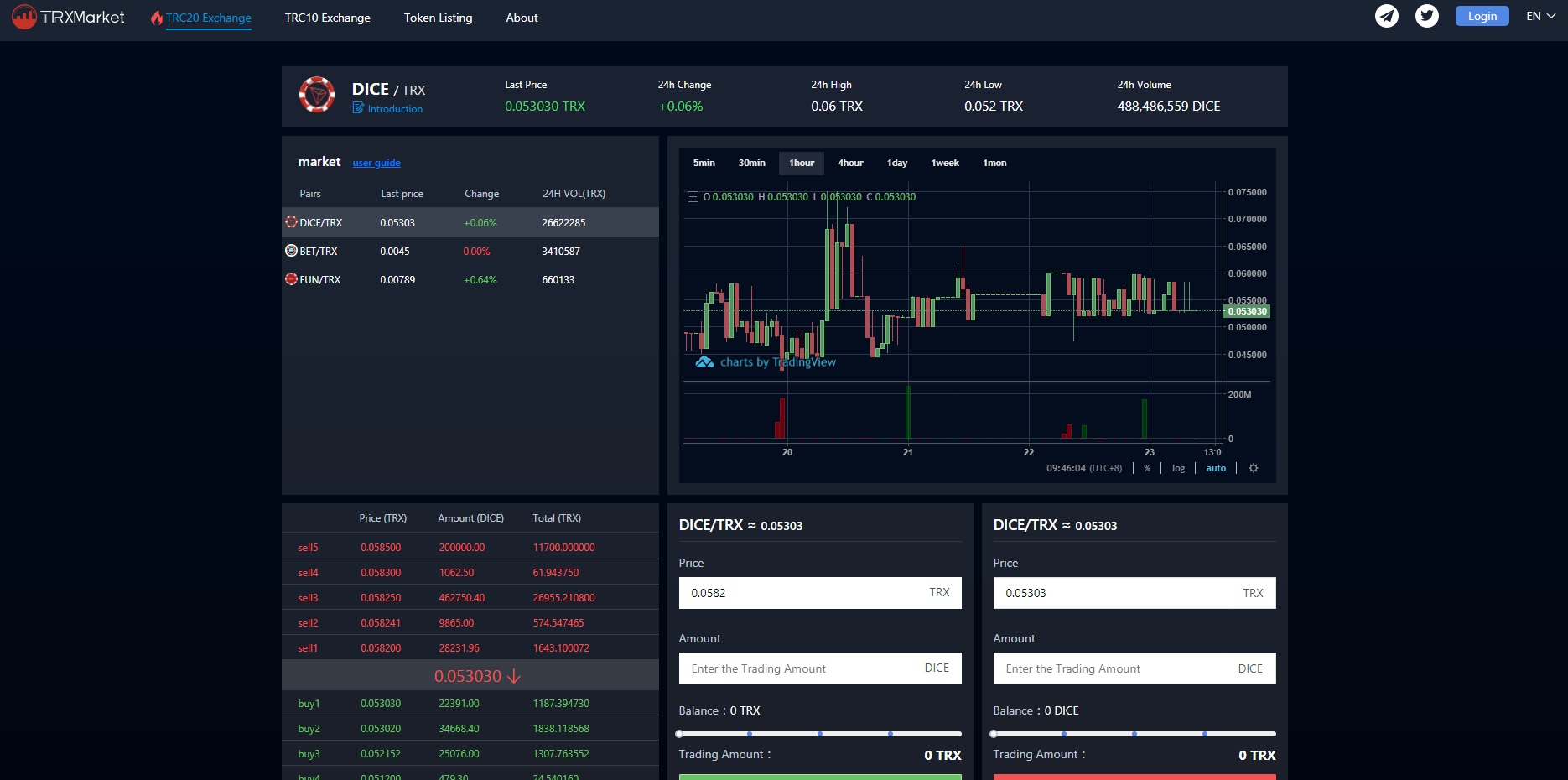Toggle percent scale on chart
The height and width of the screenshot is (780, 1568).
tap(1147, 468)
